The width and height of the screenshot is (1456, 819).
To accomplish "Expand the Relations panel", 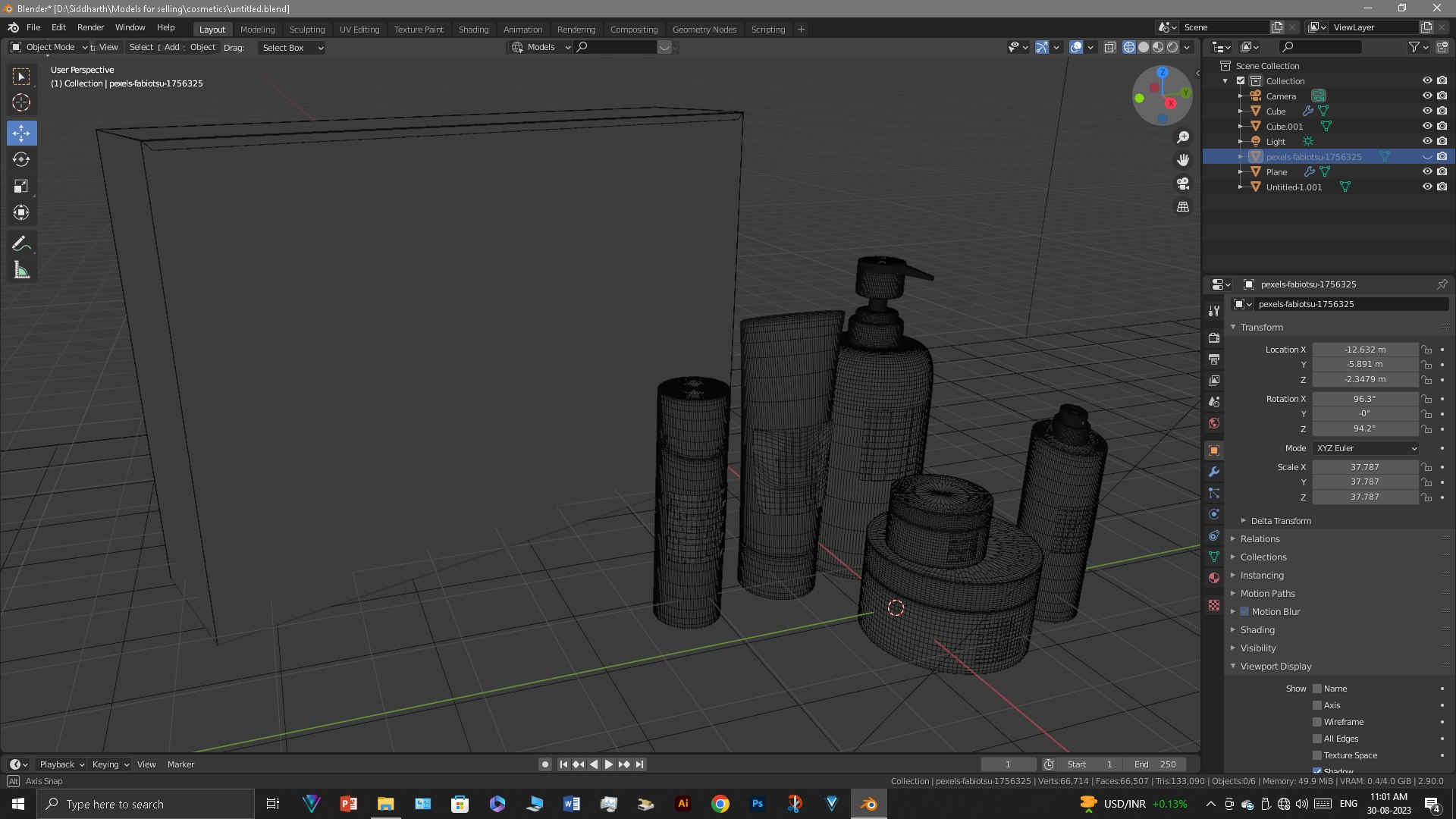I will coord(1260,538).
